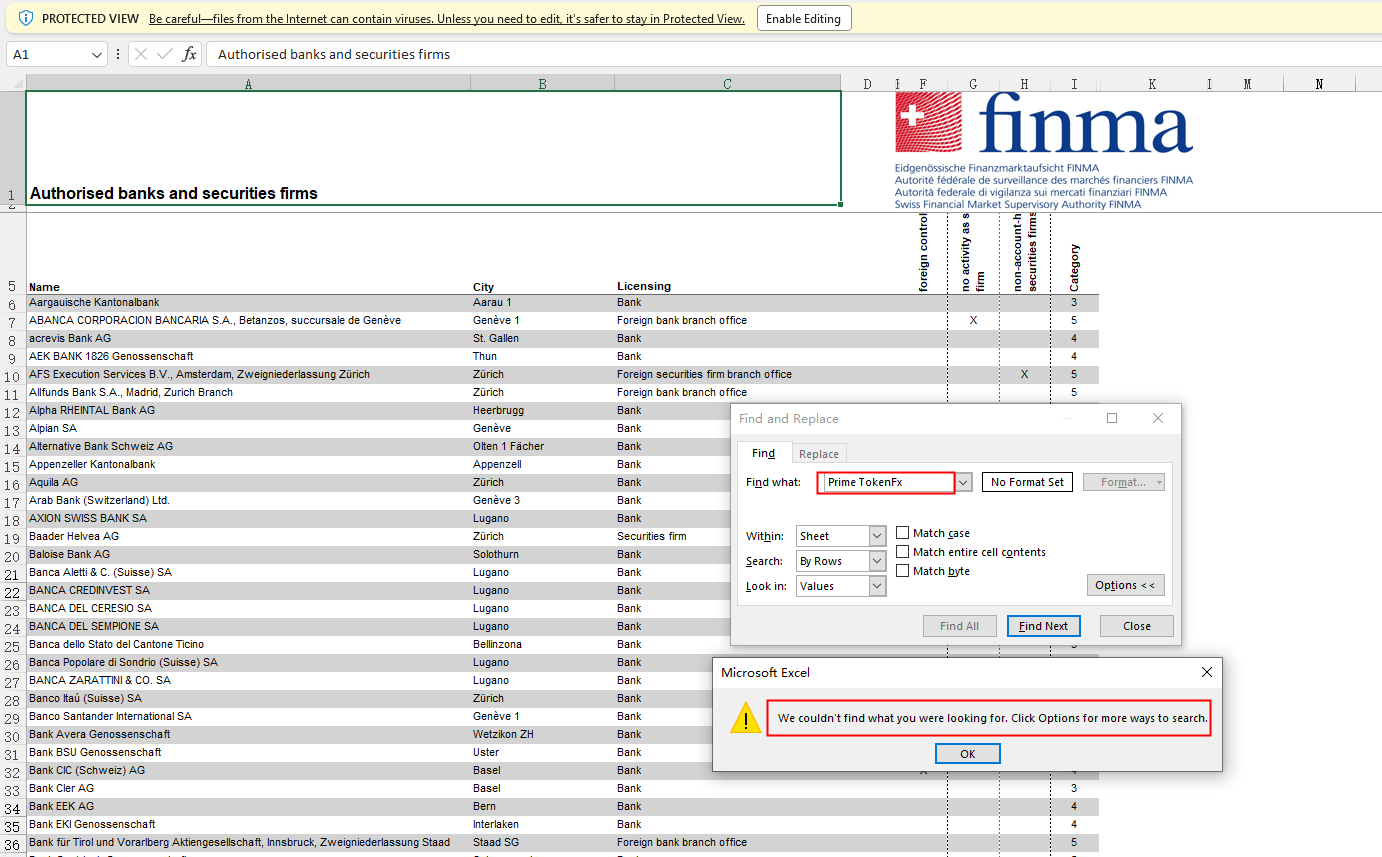Close the Microsoft Excel alert with X

point(1206,673)
